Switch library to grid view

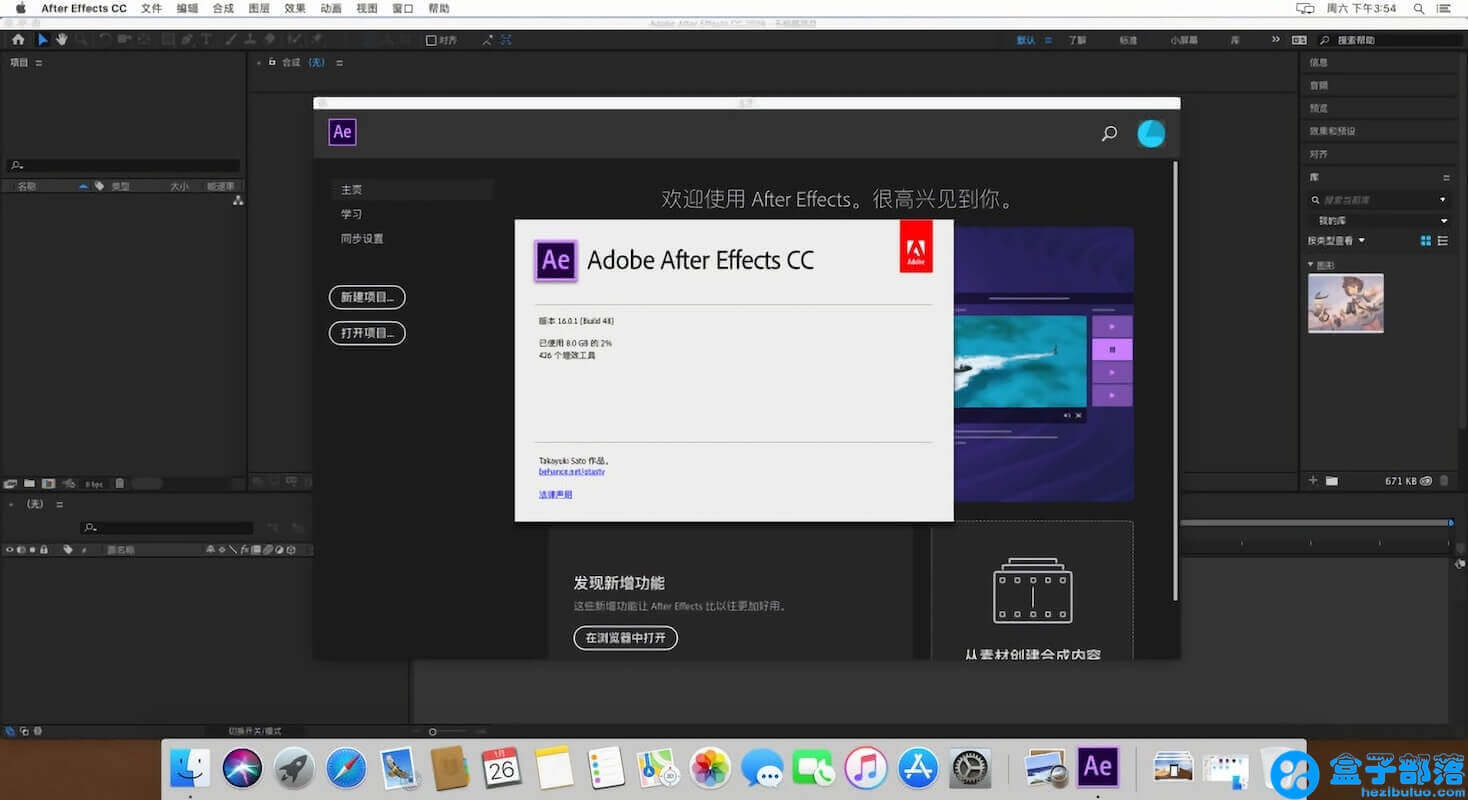pyautogui.click(x=1426, y=241)
